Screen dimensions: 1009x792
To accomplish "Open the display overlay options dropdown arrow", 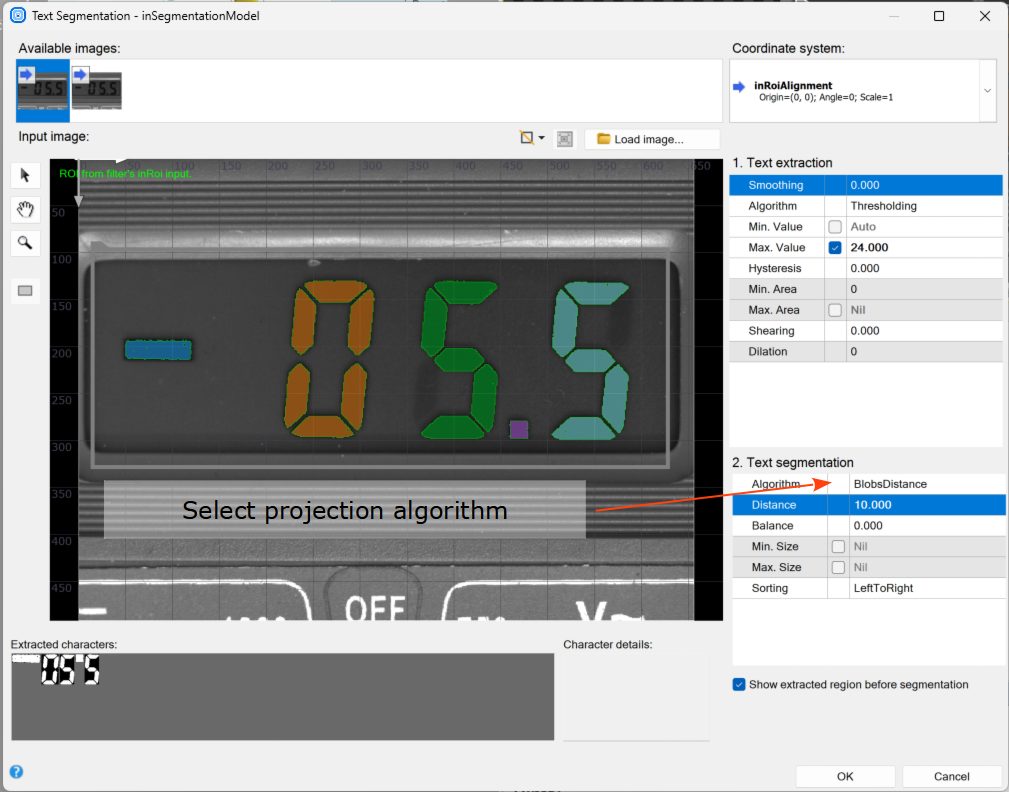I will (x=542, y=139).
